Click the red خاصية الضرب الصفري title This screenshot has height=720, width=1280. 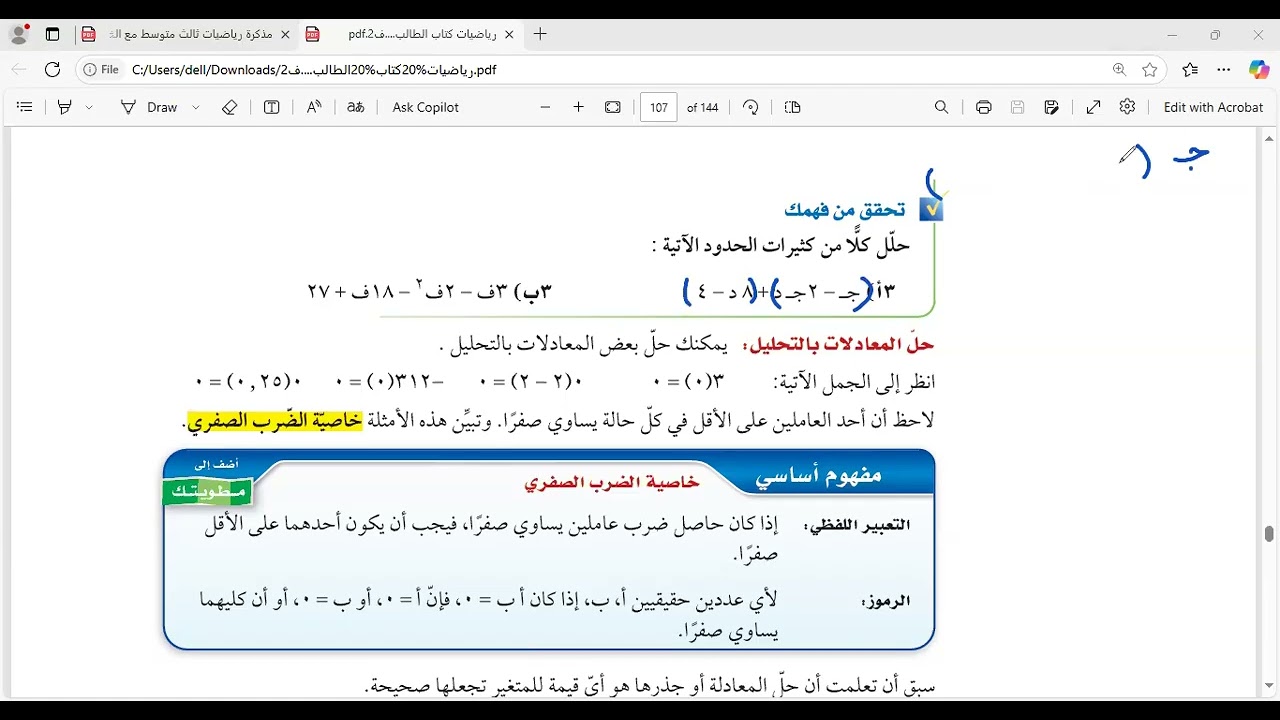click(x=612, y=482)
